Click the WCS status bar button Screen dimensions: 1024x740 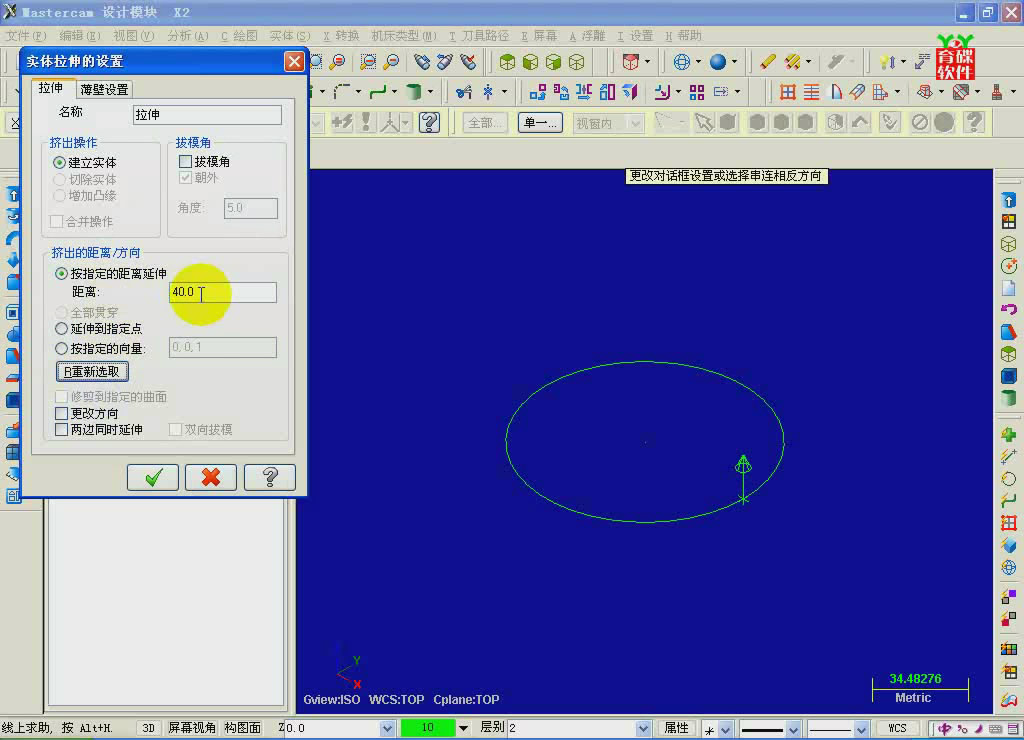point(897,728)
